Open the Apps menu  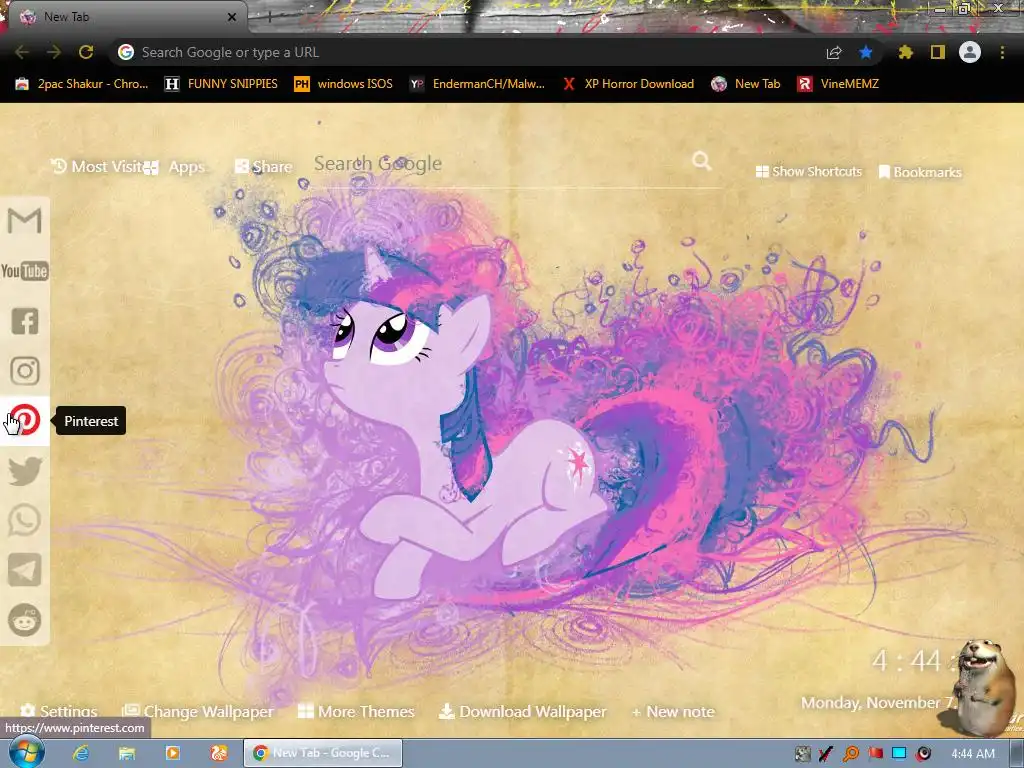174,167
